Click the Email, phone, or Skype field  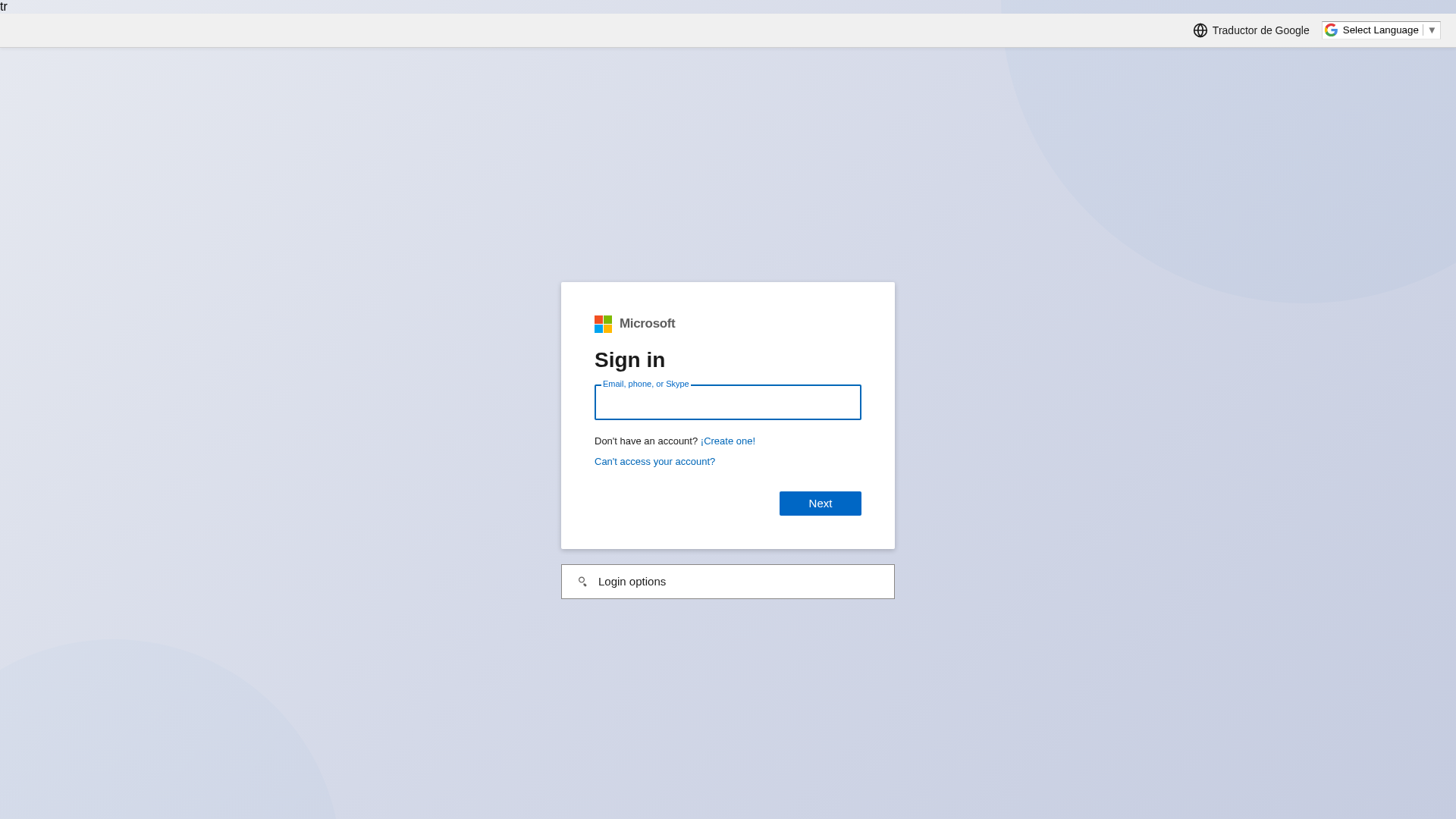coord(728,403)
